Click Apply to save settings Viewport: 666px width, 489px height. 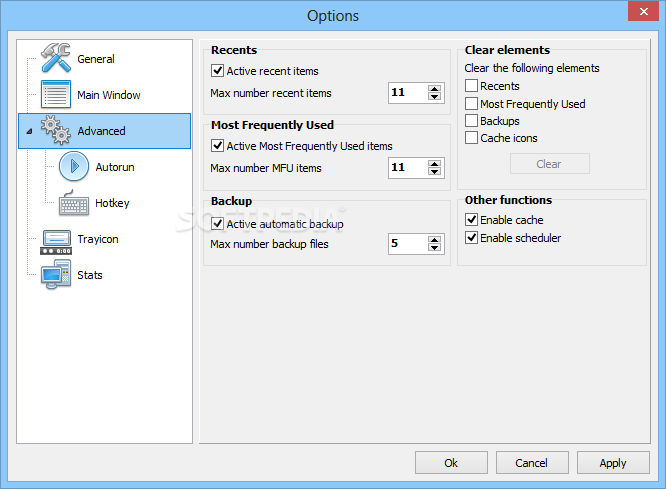[x=613, y=463]
